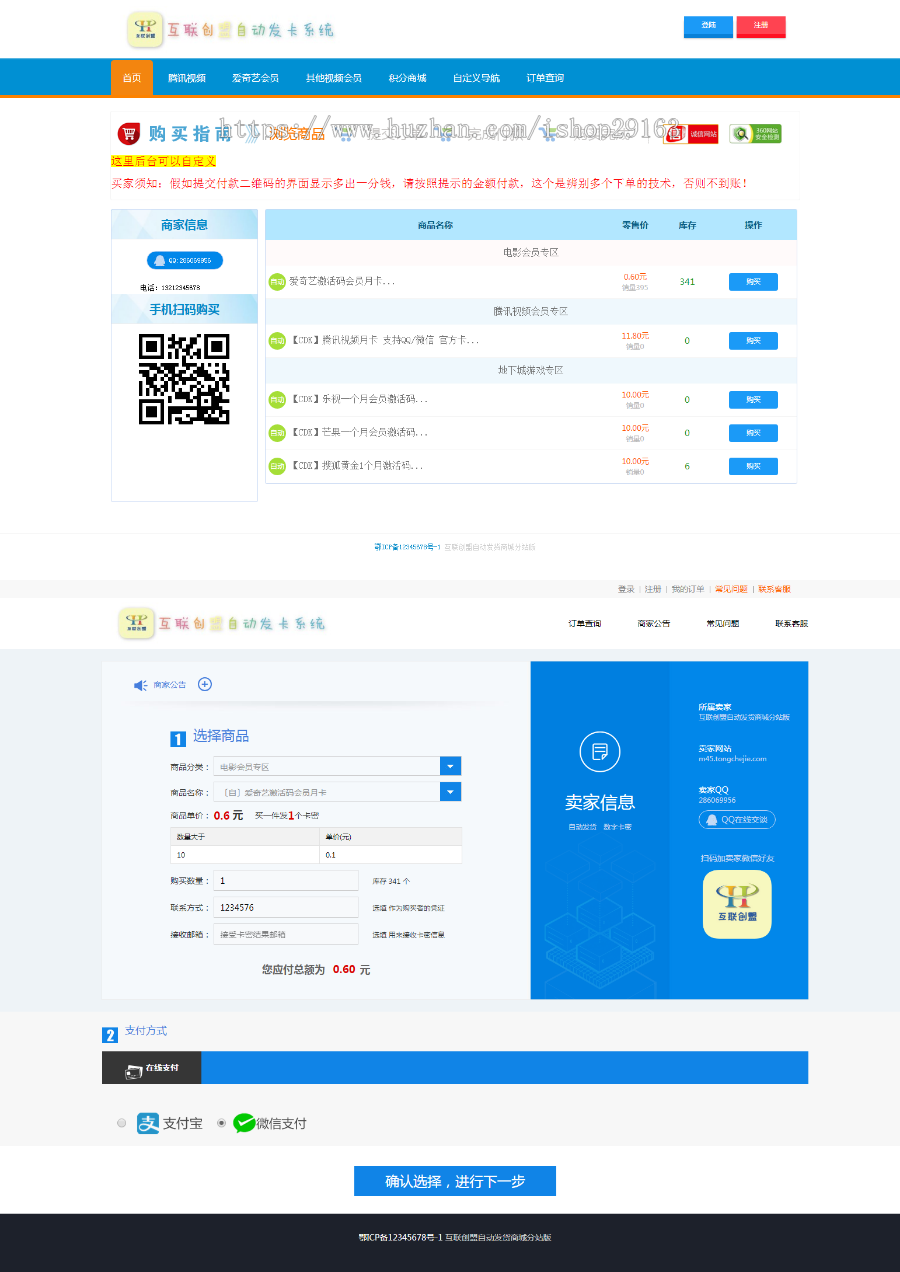Click the 地下城游戏专区 section header row
This screenshot has height=1272, width=900.
pos(531,370)
